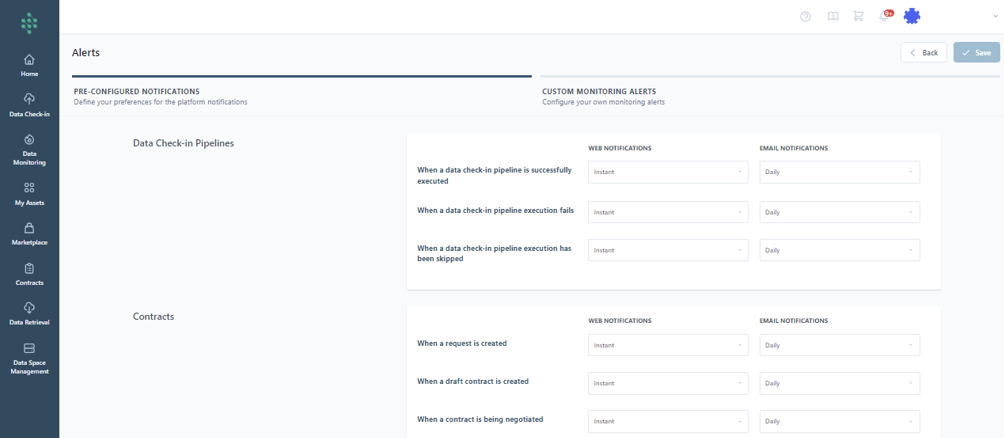Expand web notifications dropdown for pipeline success
Screen dimensions: 1004x438
(x=668, y=172)
